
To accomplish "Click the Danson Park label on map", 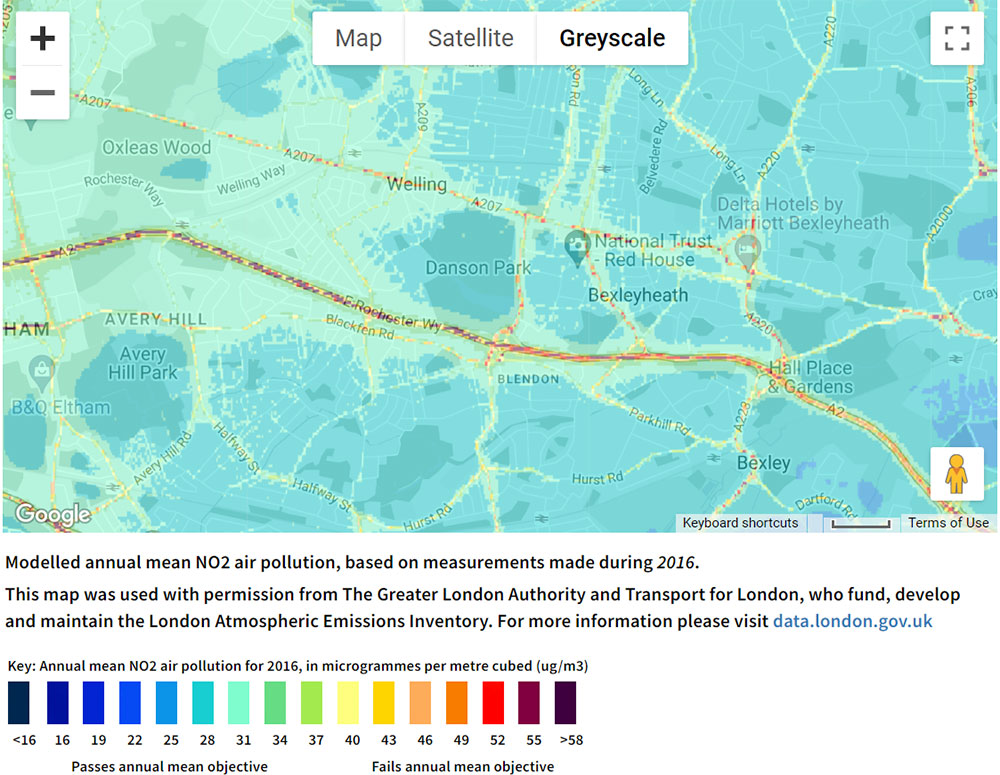I will coord(471,268).
